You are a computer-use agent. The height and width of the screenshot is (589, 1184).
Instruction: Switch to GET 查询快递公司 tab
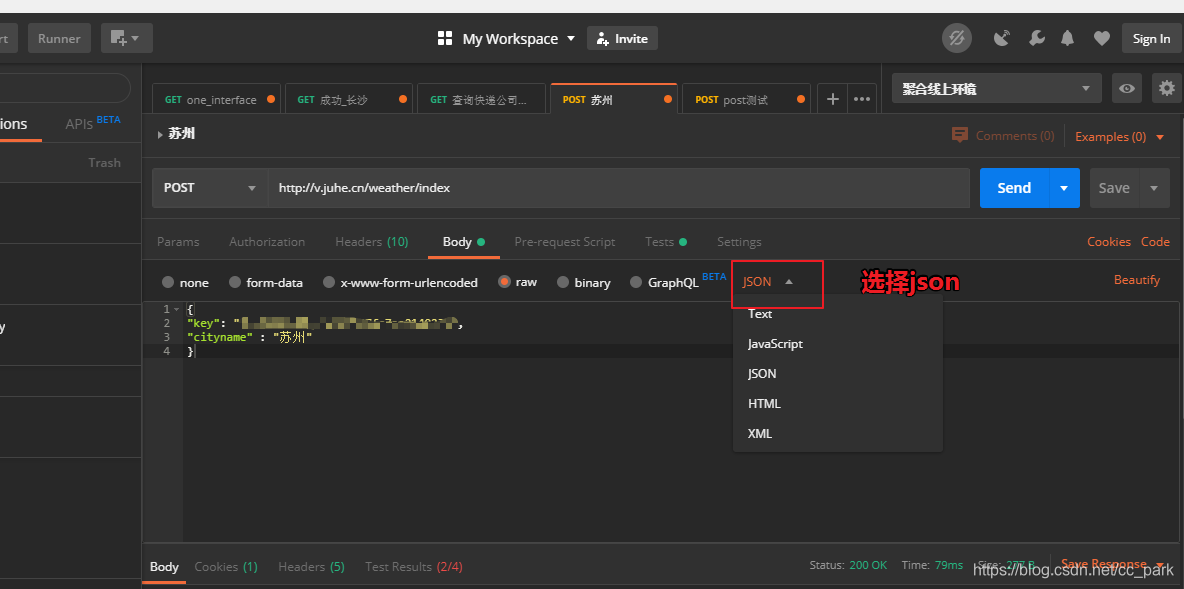(481, 99)
